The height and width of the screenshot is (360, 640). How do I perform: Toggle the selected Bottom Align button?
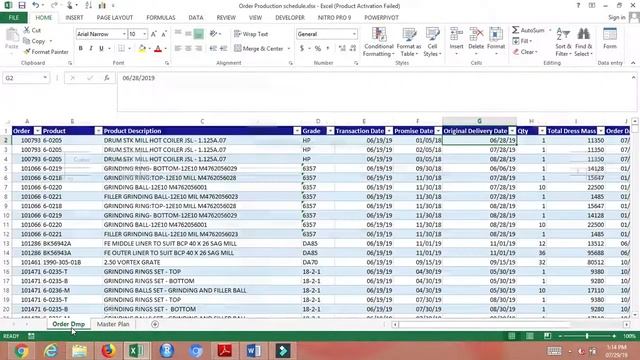coord(198,34)
